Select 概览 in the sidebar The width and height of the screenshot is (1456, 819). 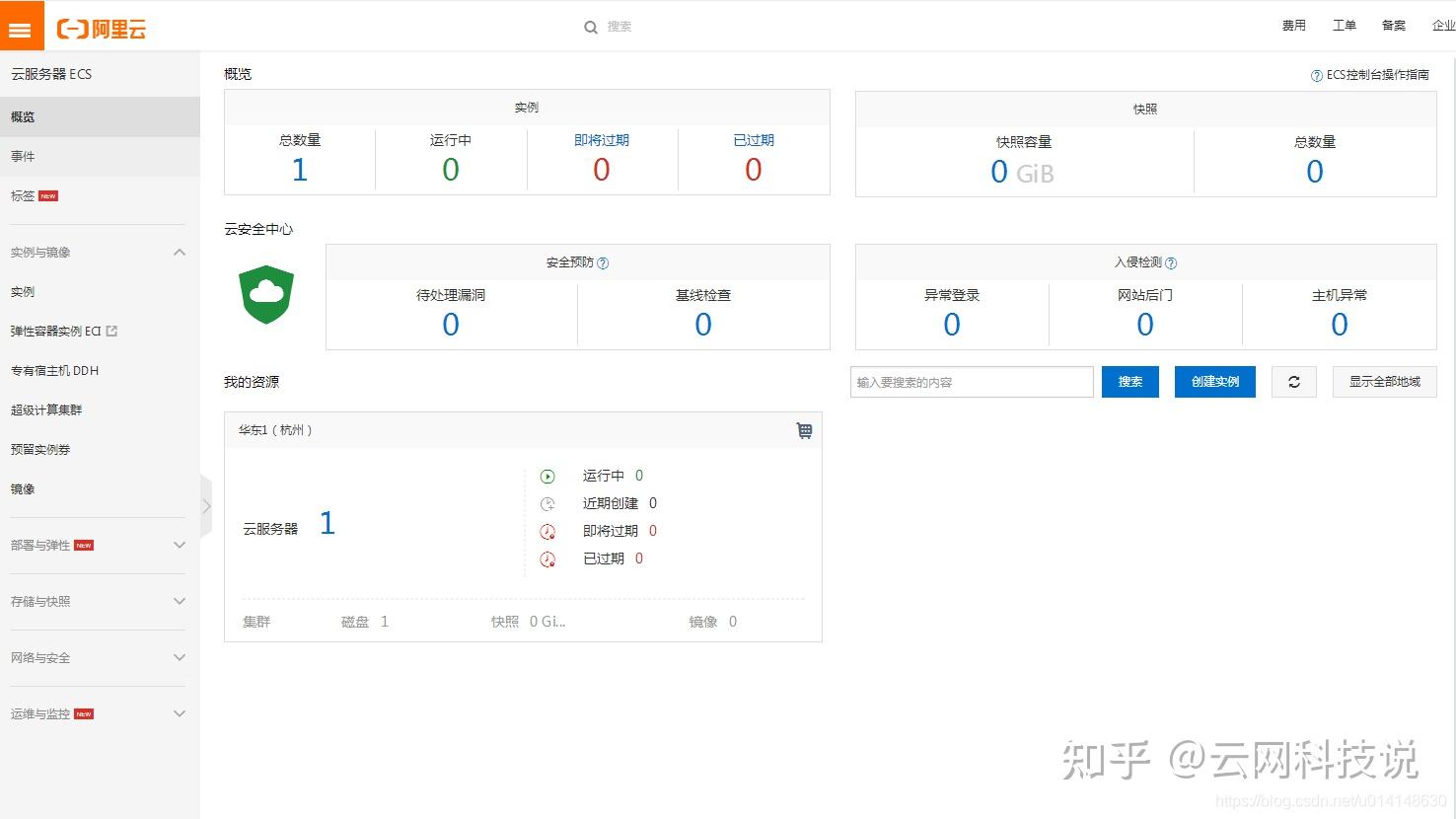100,116
